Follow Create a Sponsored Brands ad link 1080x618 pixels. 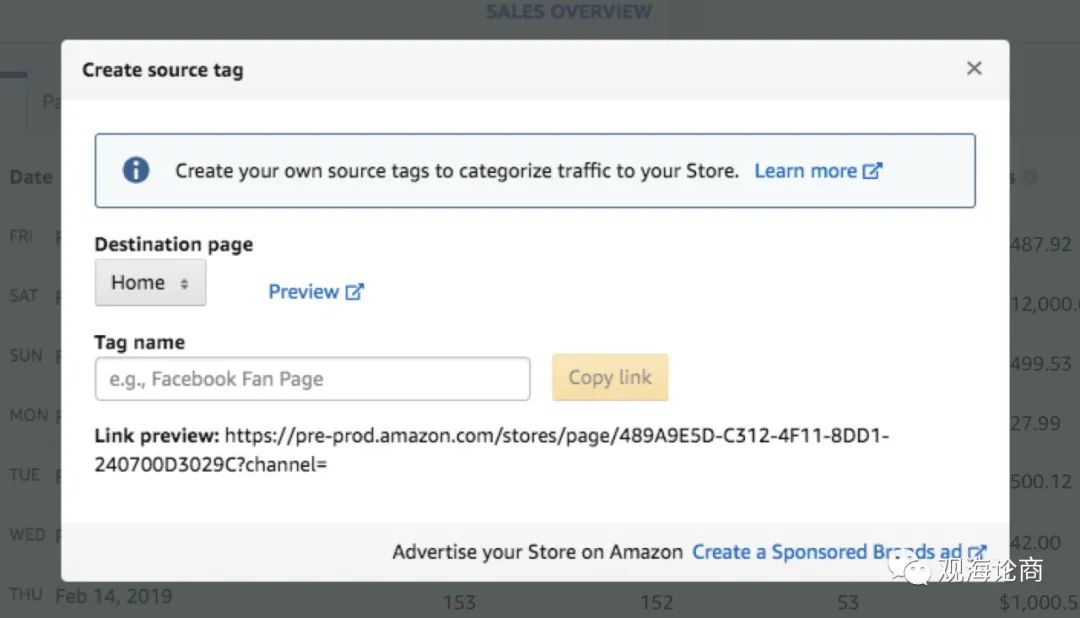pos(826,552)
